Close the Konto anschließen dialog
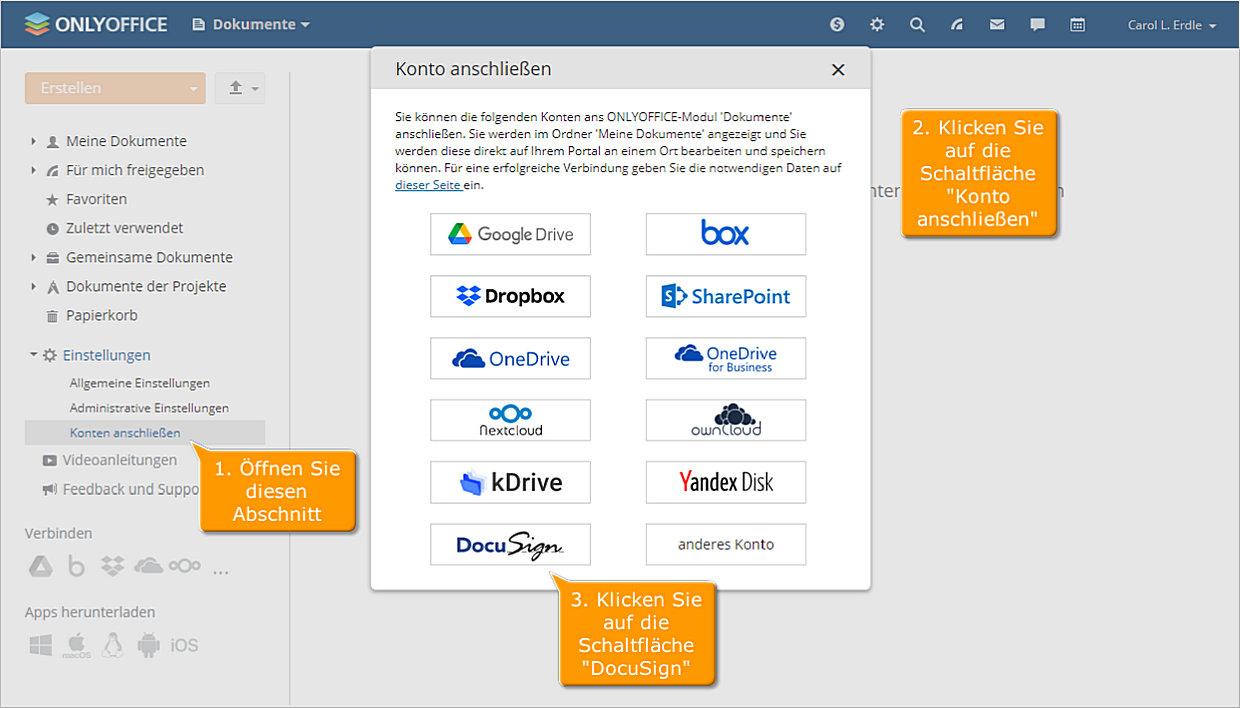 (838, 70)
